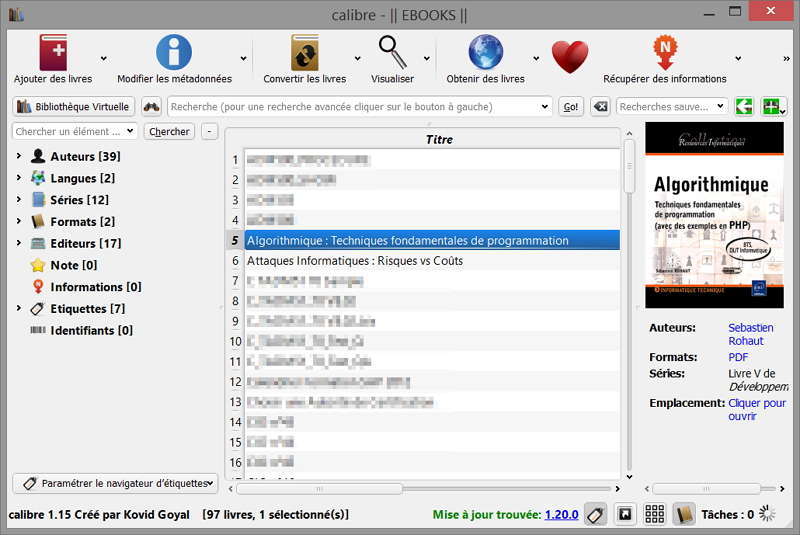Open the Obtenir des livres dropdown arrow
Image resolution: width=800 pixels, height=535 pixels.
(536, 59)
